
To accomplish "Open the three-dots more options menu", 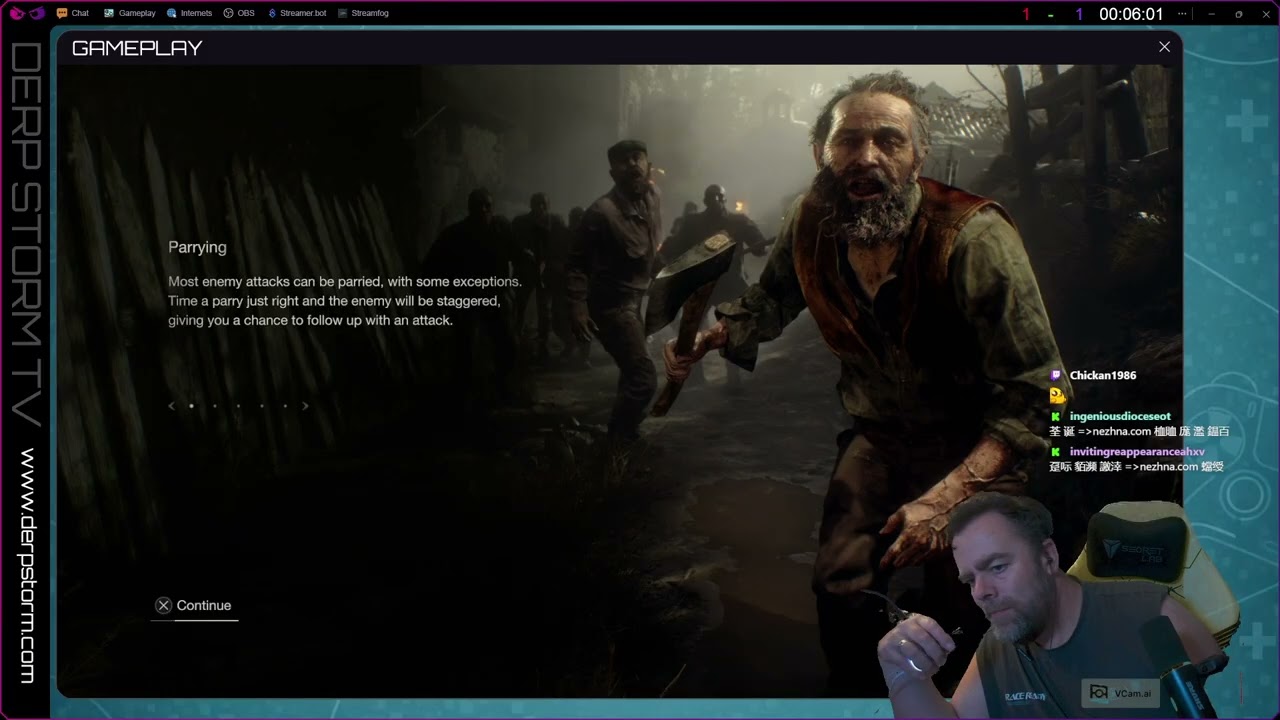I will click(1183, 14).
